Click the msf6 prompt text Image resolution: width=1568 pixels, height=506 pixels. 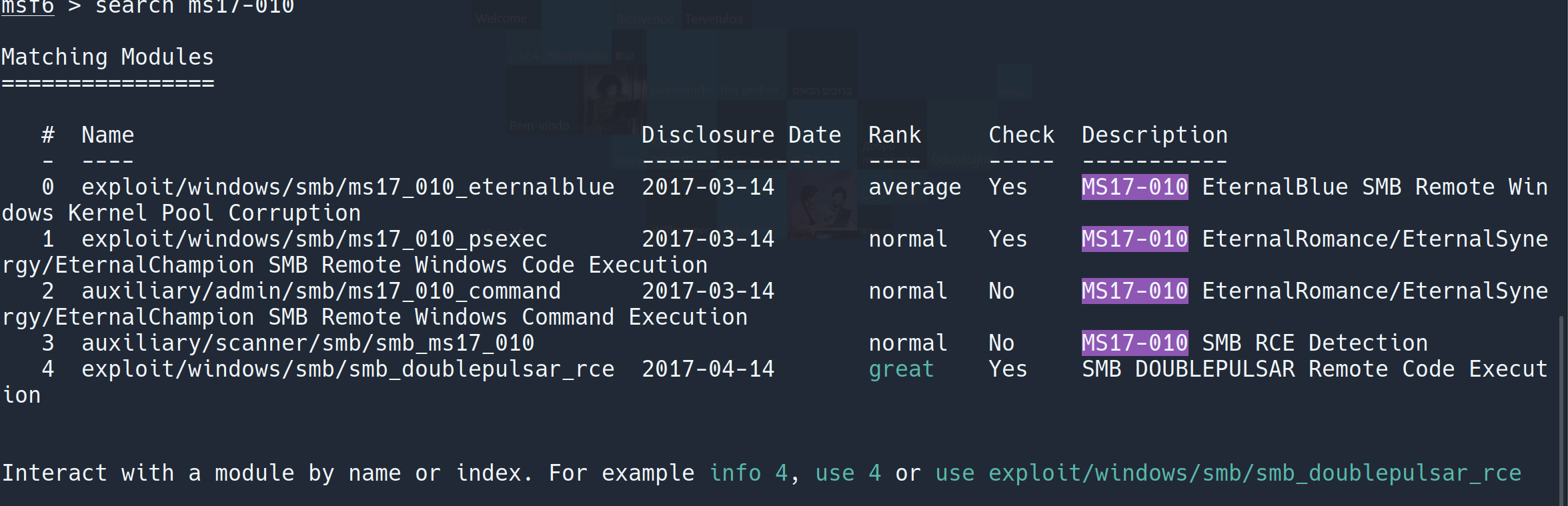tap(27, 7)
